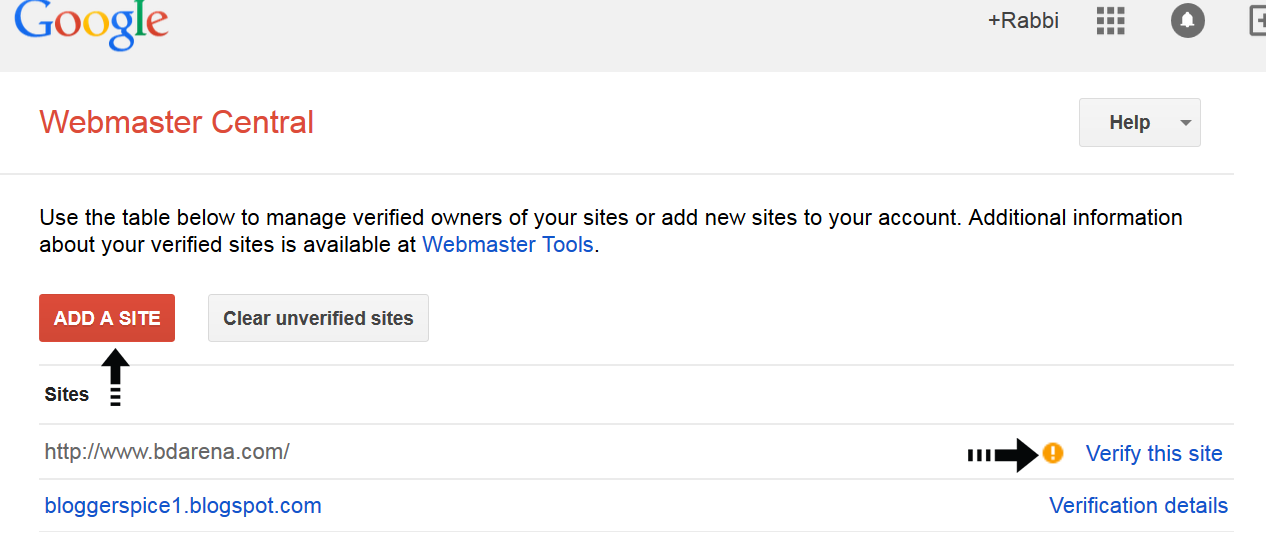
Task: Open the bloggerspice1.blogspot.com site link
Action: 183,506
